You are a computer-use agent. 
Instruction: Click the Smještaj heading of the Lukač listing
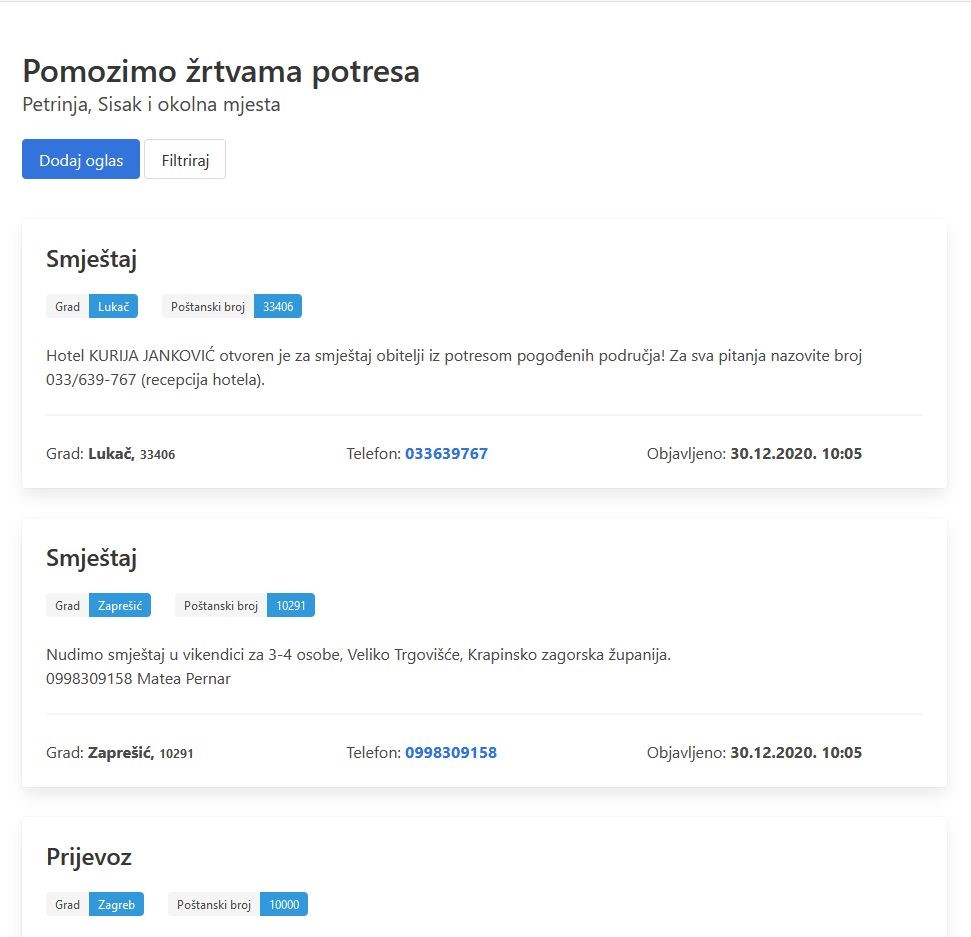[91, 260]
